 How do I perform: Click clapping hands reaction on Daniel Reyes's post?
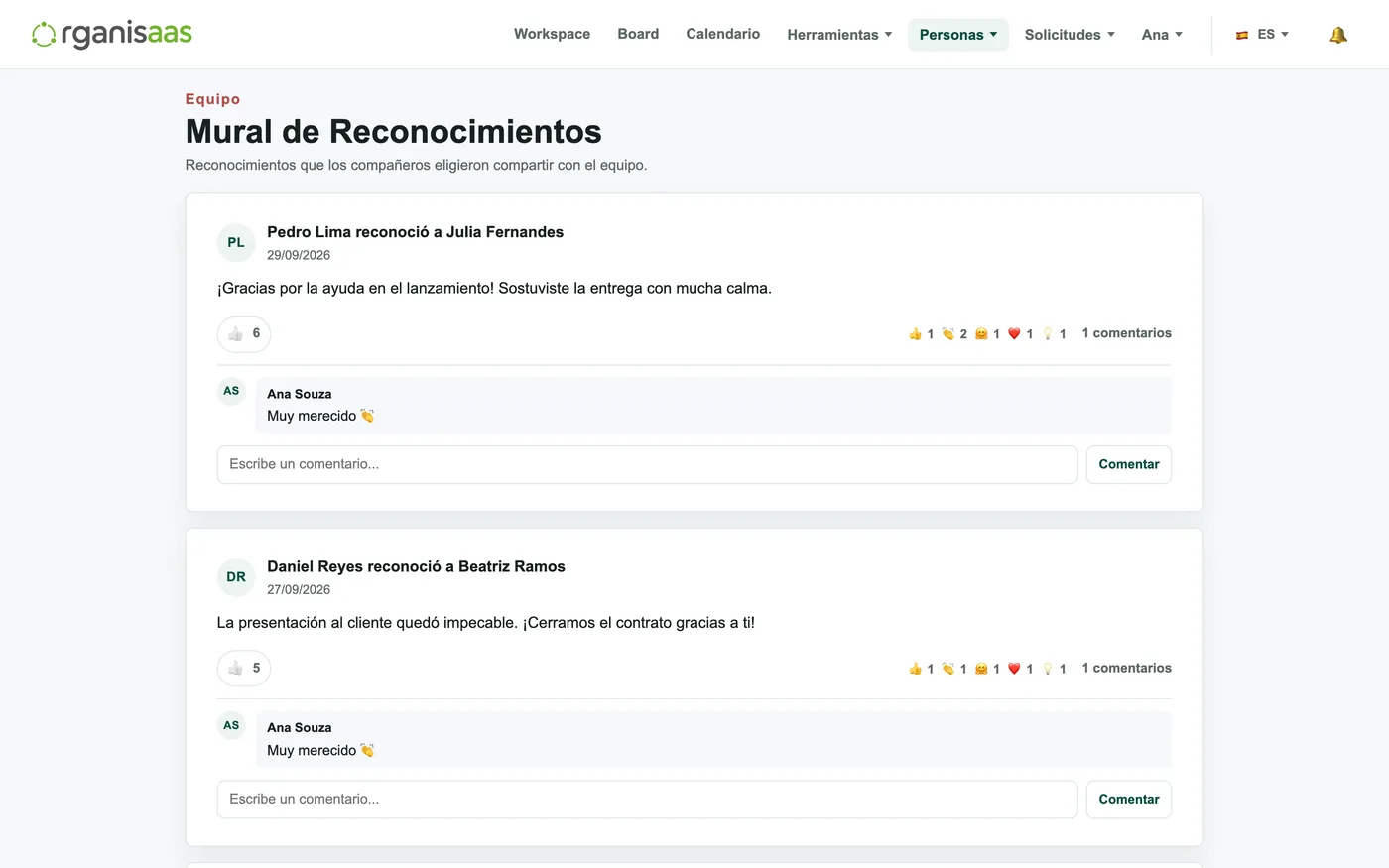coord(954,669)
